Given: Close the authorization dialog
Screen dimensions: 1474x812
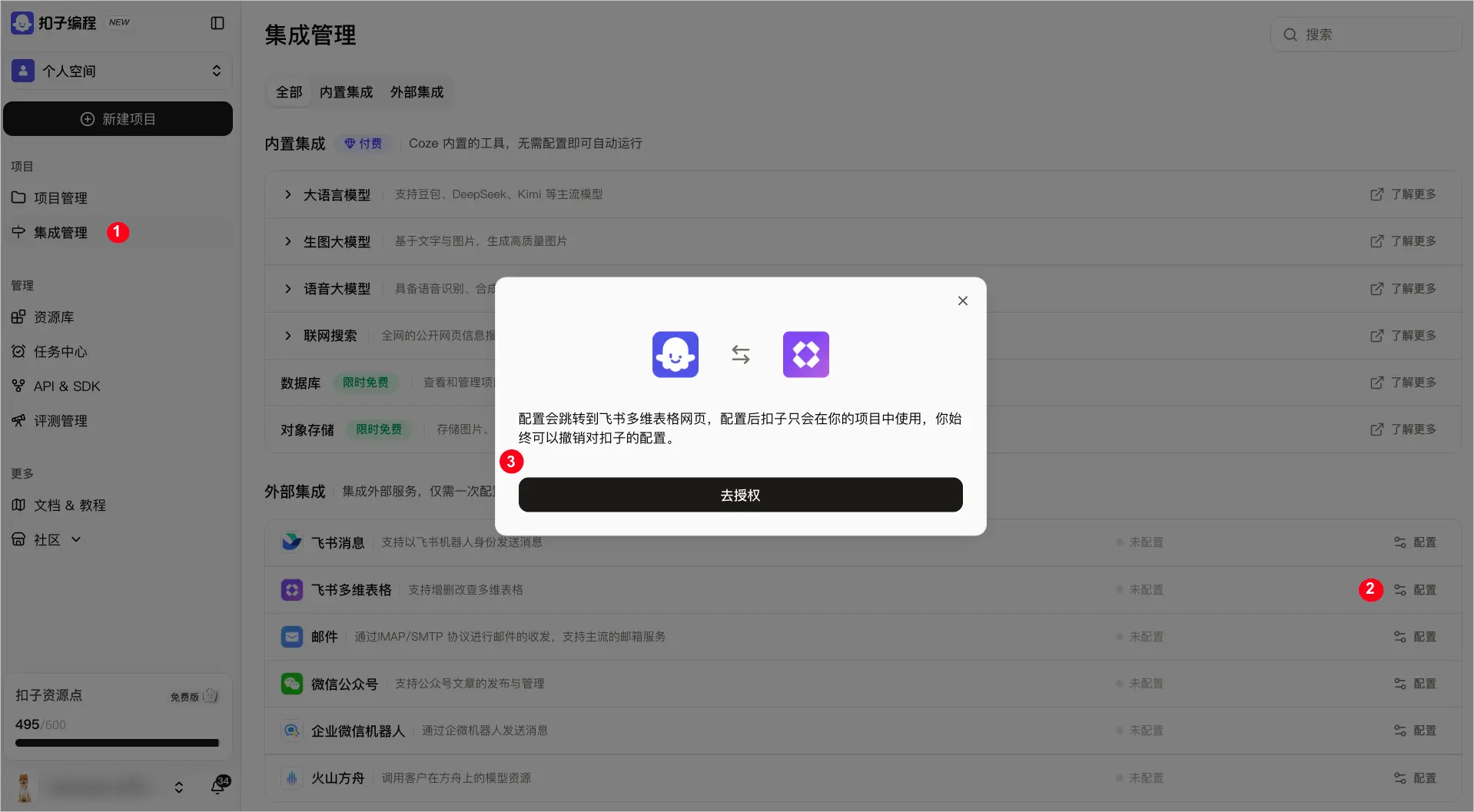Looking at the screenshot, I should [962, 301].
